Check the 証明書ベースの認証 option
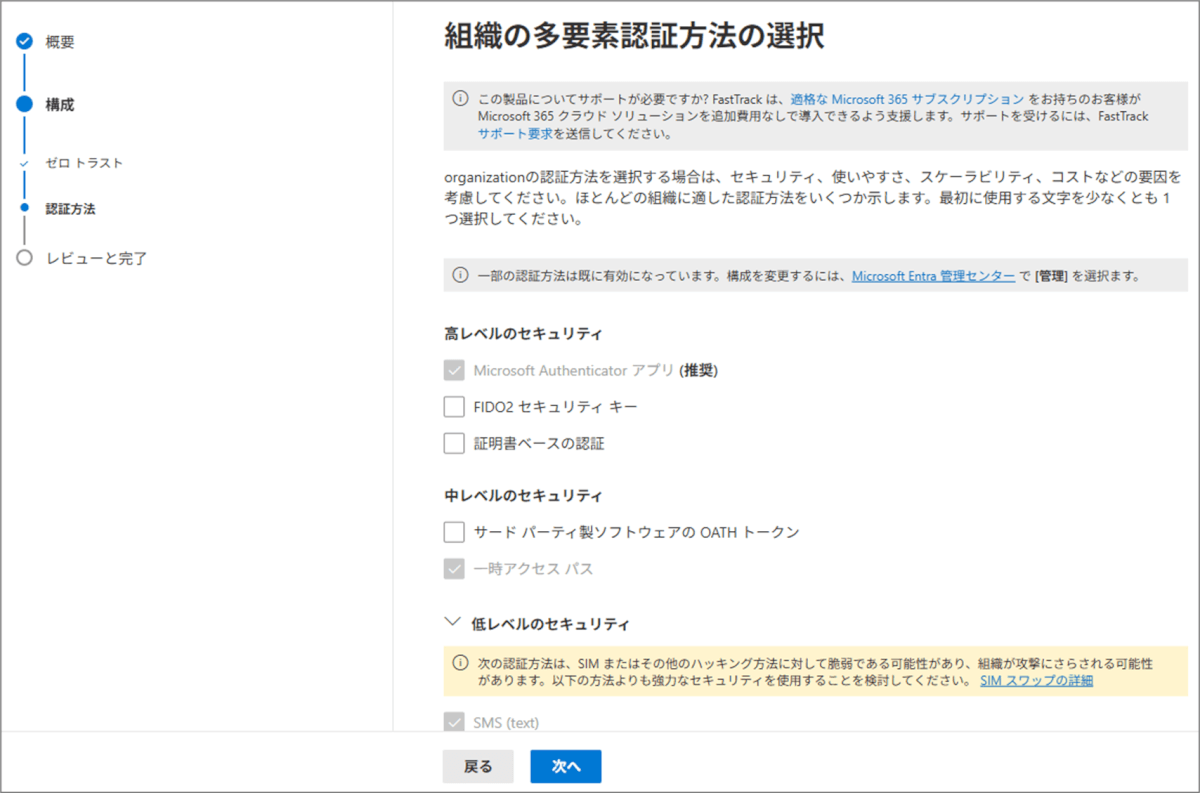The width and height of the screenshot is (1200, 793). click(454, 443)
